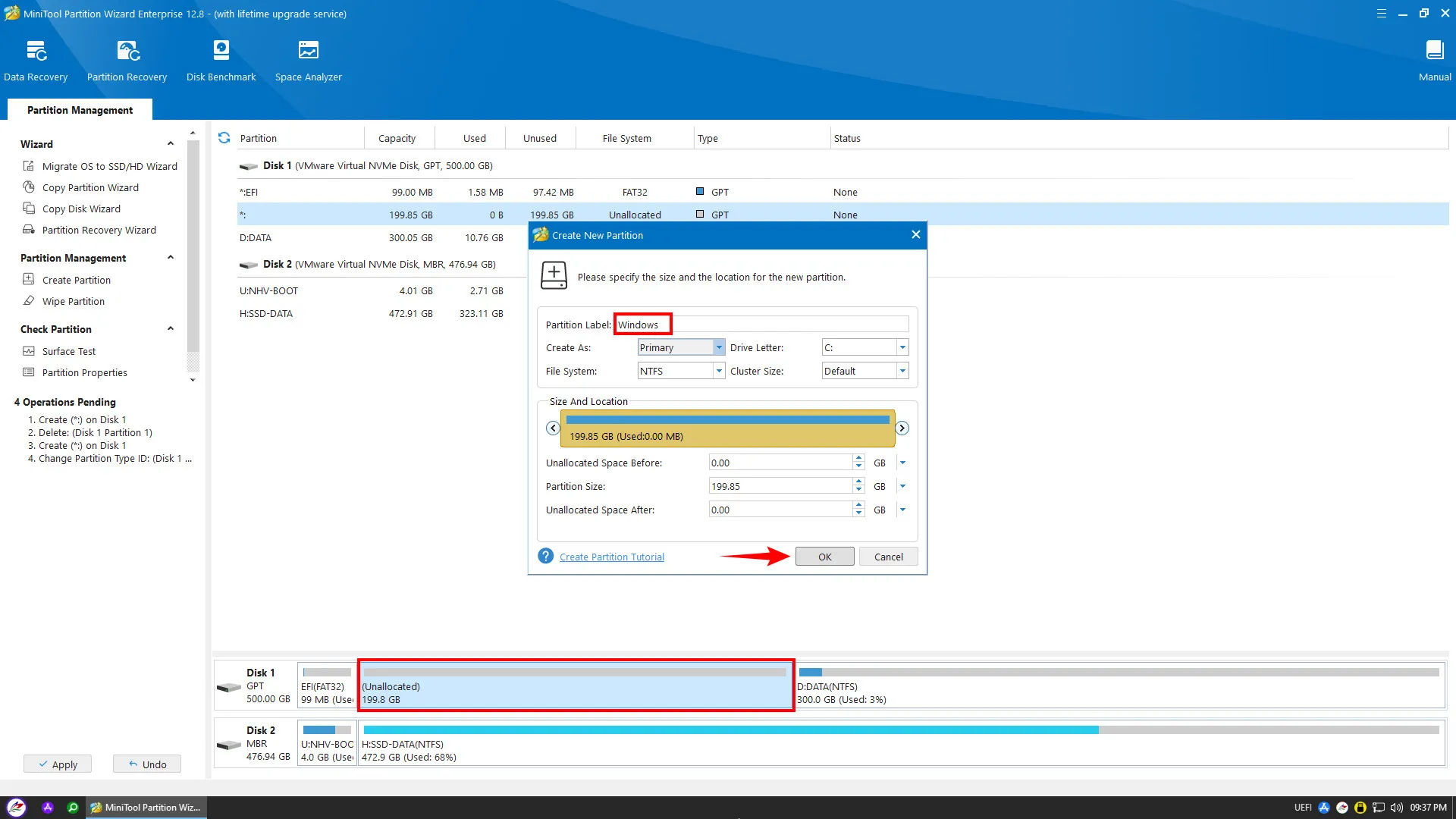1456x819 pixels.
Task: Select the Partition Management tab
Action: (80, 110)
